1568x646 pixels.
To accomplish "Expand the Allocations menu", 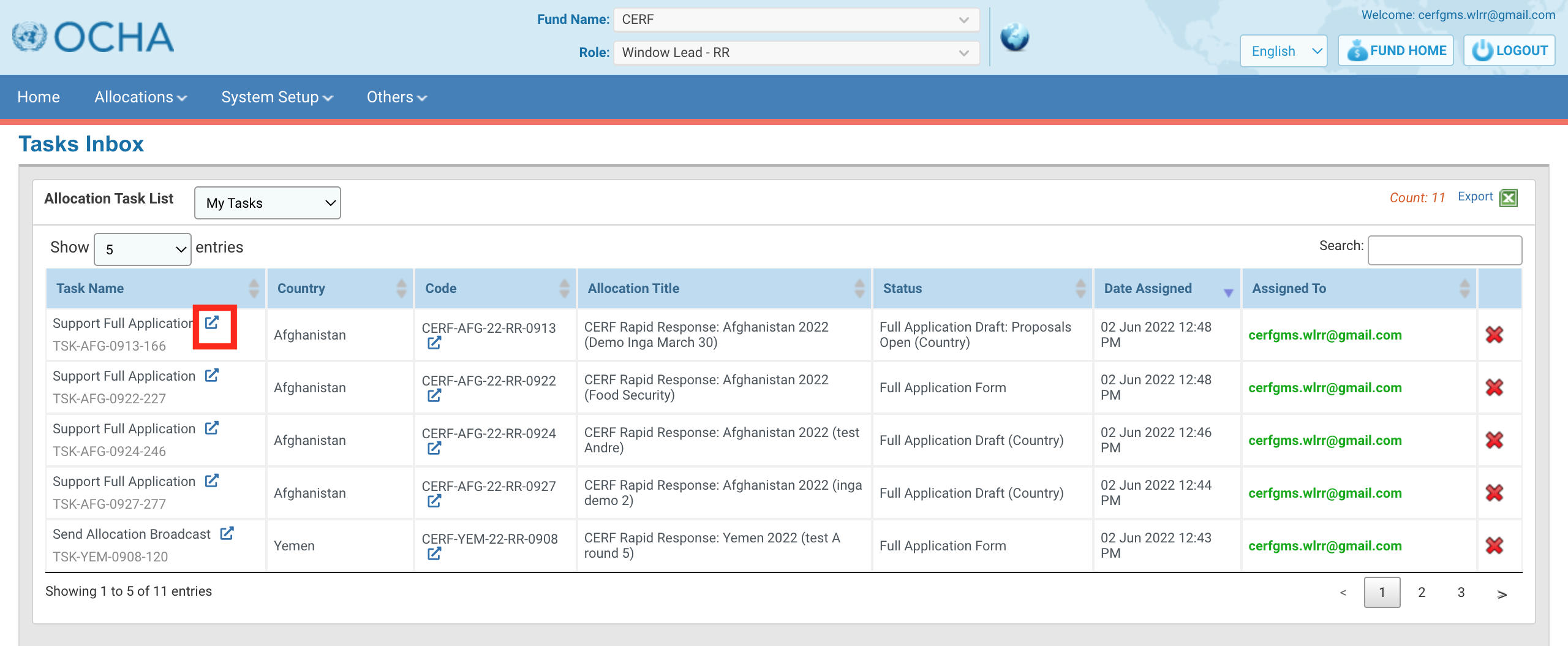I will (x=140, y=97).
